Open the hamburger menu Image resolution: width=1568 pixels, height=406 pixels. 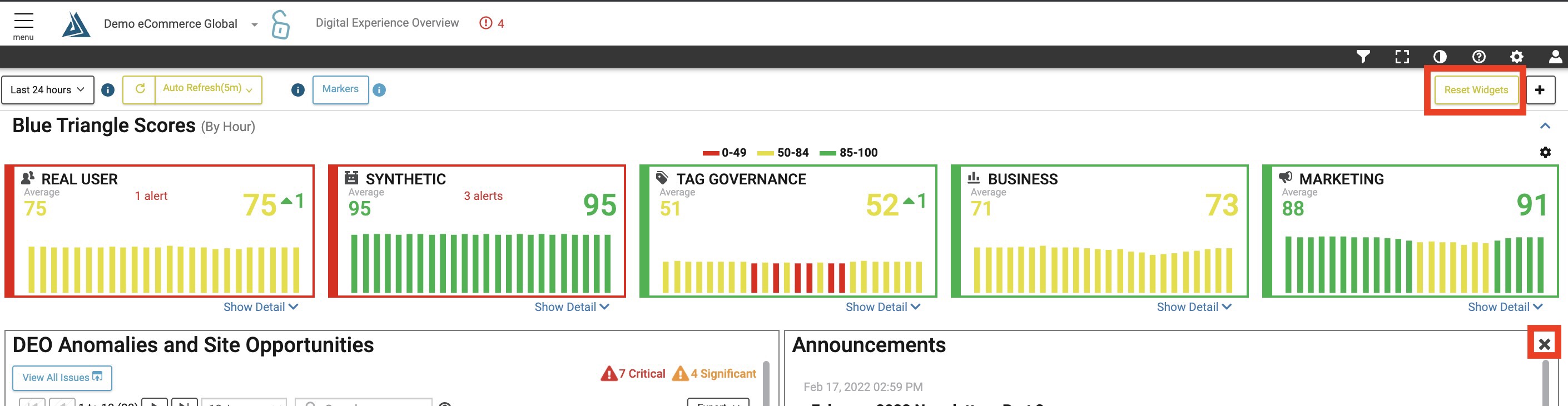24,26
